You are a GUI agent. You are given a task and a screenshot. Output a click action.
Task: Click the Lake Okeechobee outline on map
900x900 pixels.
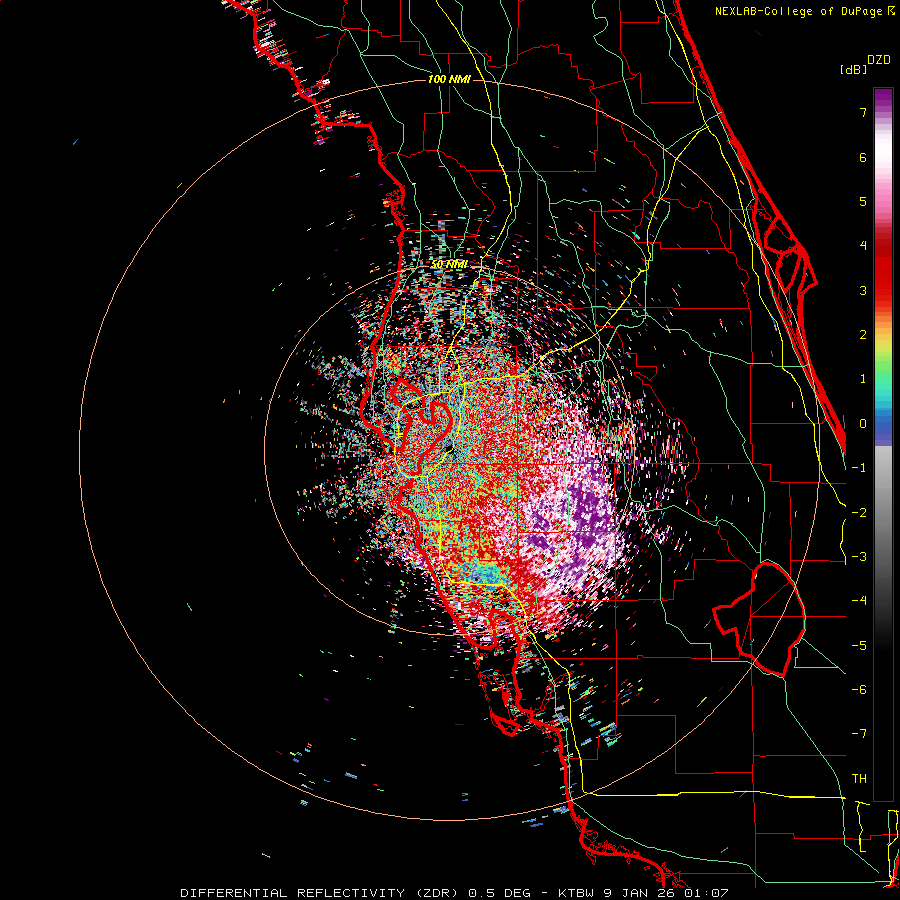click(759, 619)
